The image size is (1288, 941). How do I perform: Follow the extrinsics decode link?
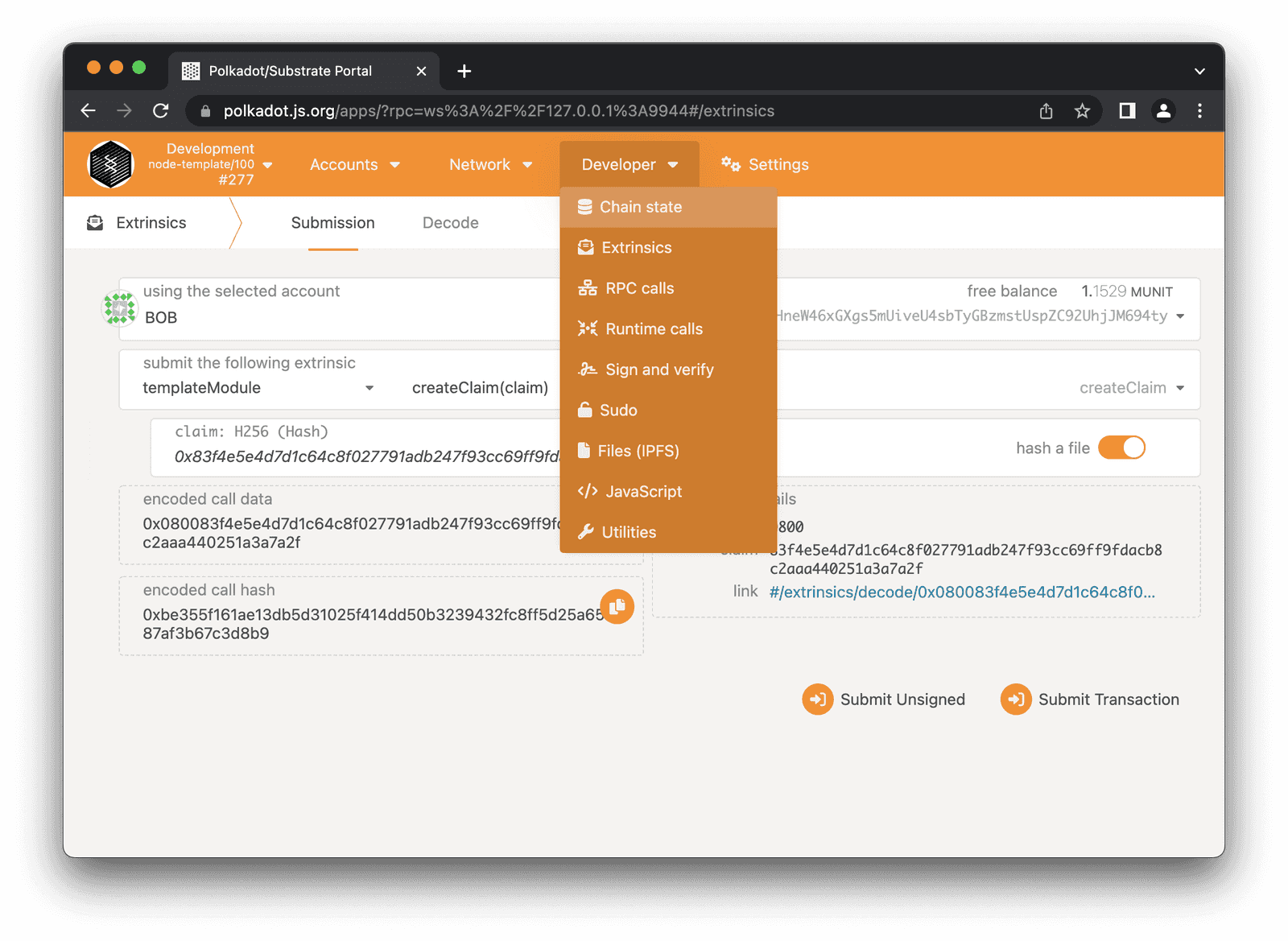pyautogui.click(x=961, y=592)
